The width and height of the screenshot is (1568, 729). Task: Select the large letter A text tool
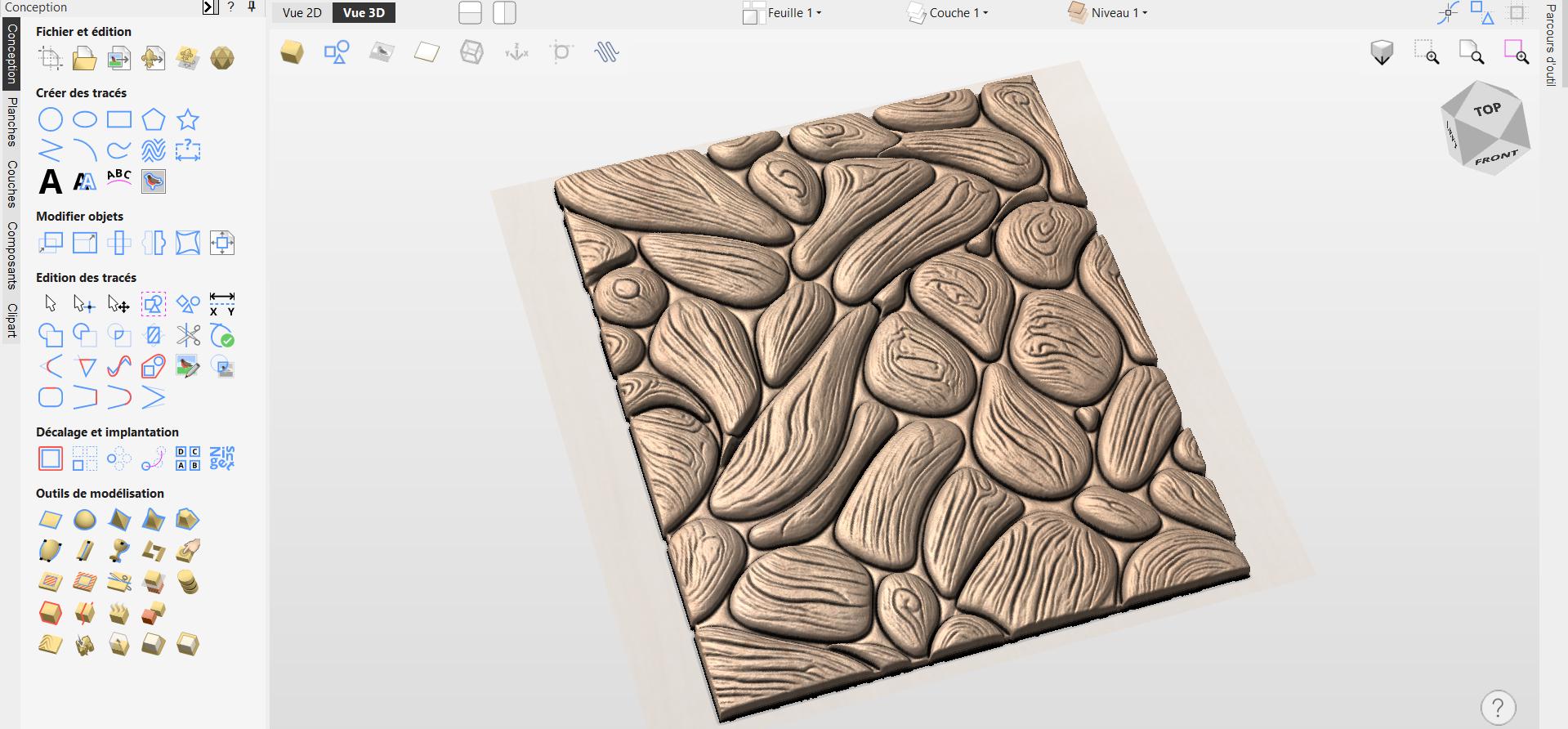(51, 181)
